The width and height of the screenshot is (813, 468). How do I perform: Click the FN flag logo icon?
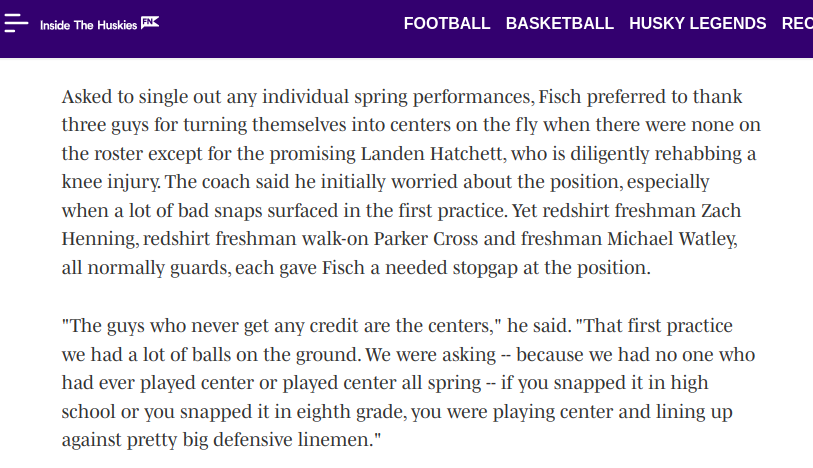point(150,22)
